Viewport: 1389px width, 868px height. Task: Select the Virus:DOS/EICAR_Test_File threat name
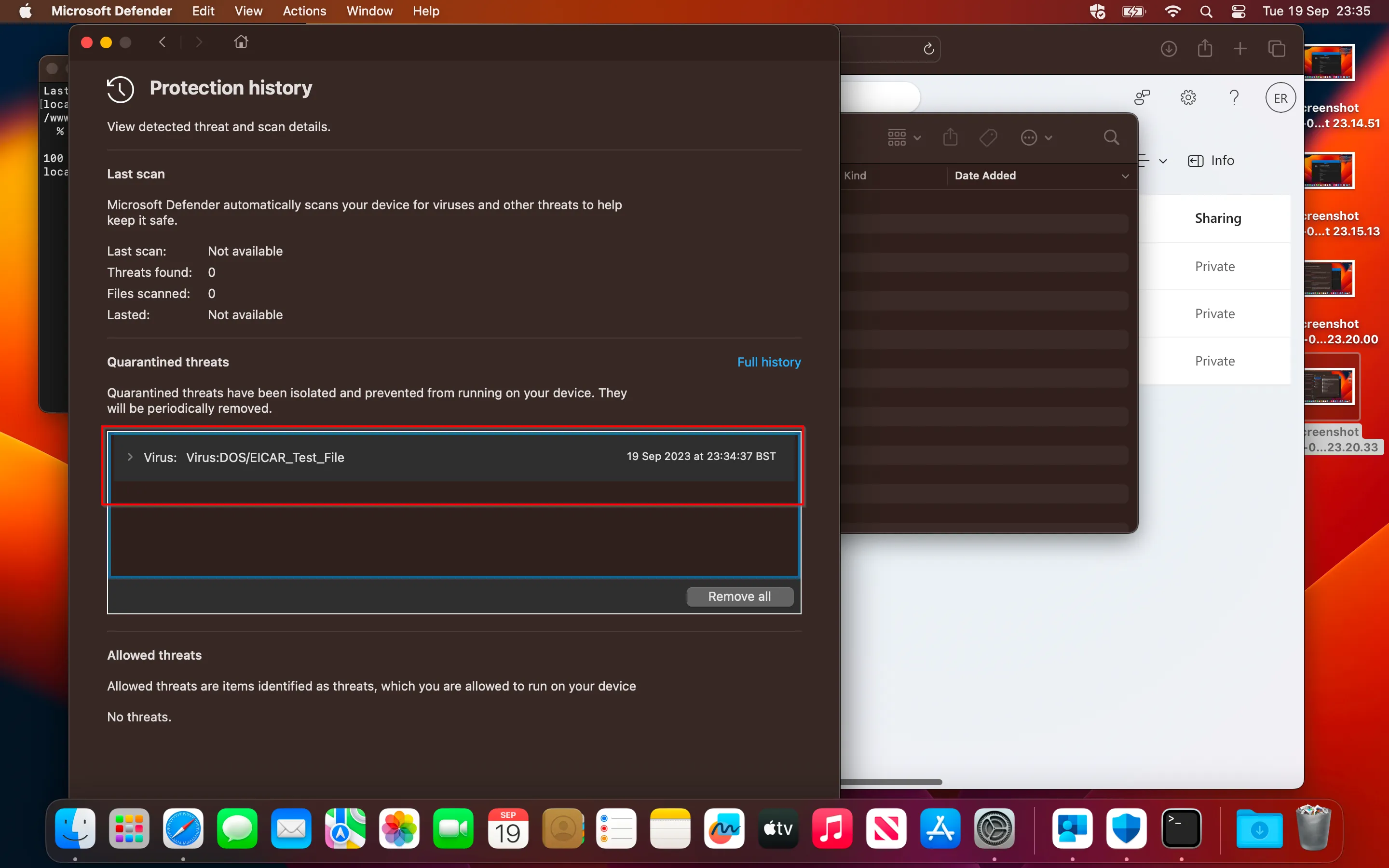click(x=265, y=457)
